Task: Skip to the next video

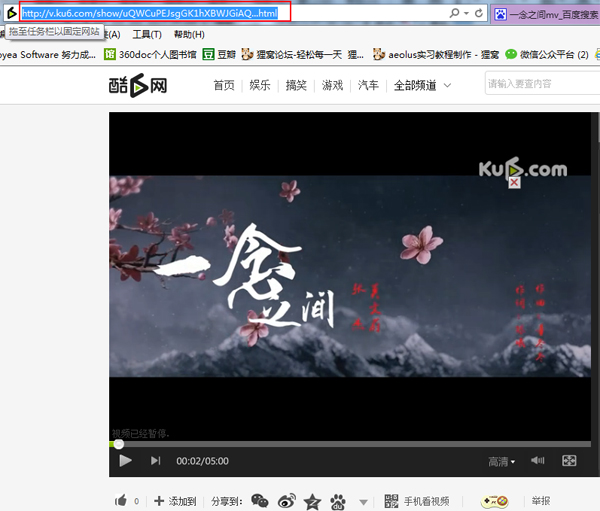Action: (x=155, y=460)
